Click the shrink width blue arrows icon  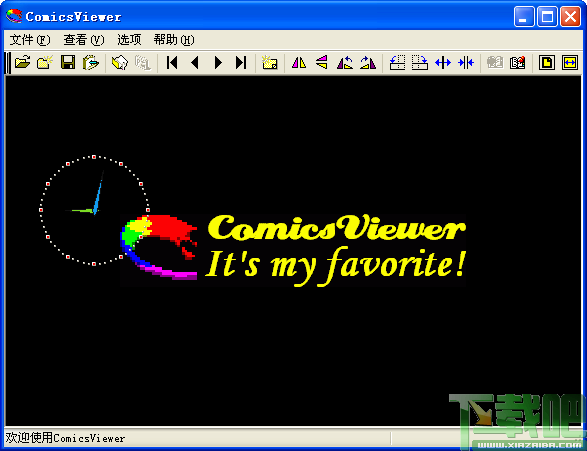point(466,63)
